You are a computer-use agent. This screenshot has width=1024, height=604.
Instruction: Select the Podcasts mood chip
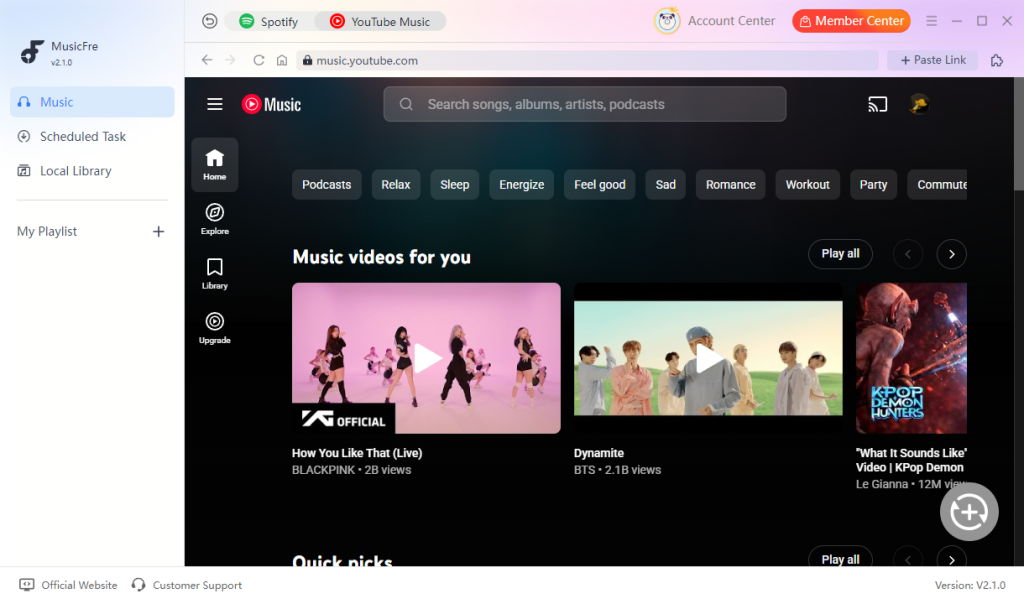pyautogui.click(x=327, y=185)
